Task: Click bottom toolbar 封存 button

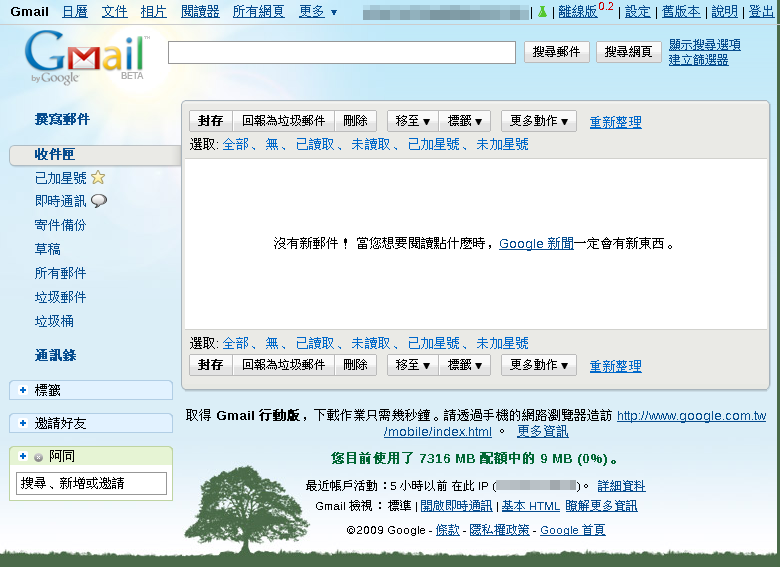Action: point(211,365)
